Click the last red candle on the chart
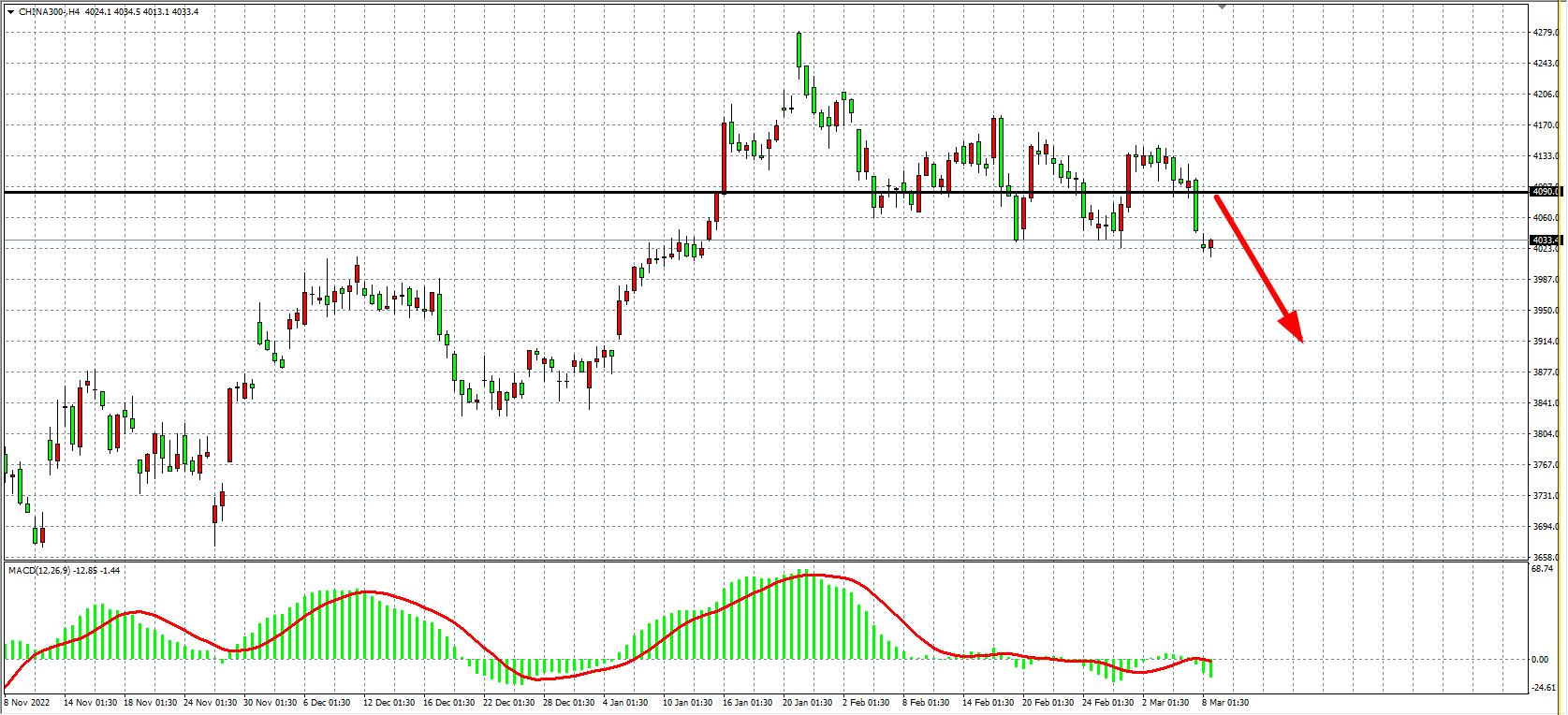Viewport: 1568px width, 715px height. point(1210,245)
